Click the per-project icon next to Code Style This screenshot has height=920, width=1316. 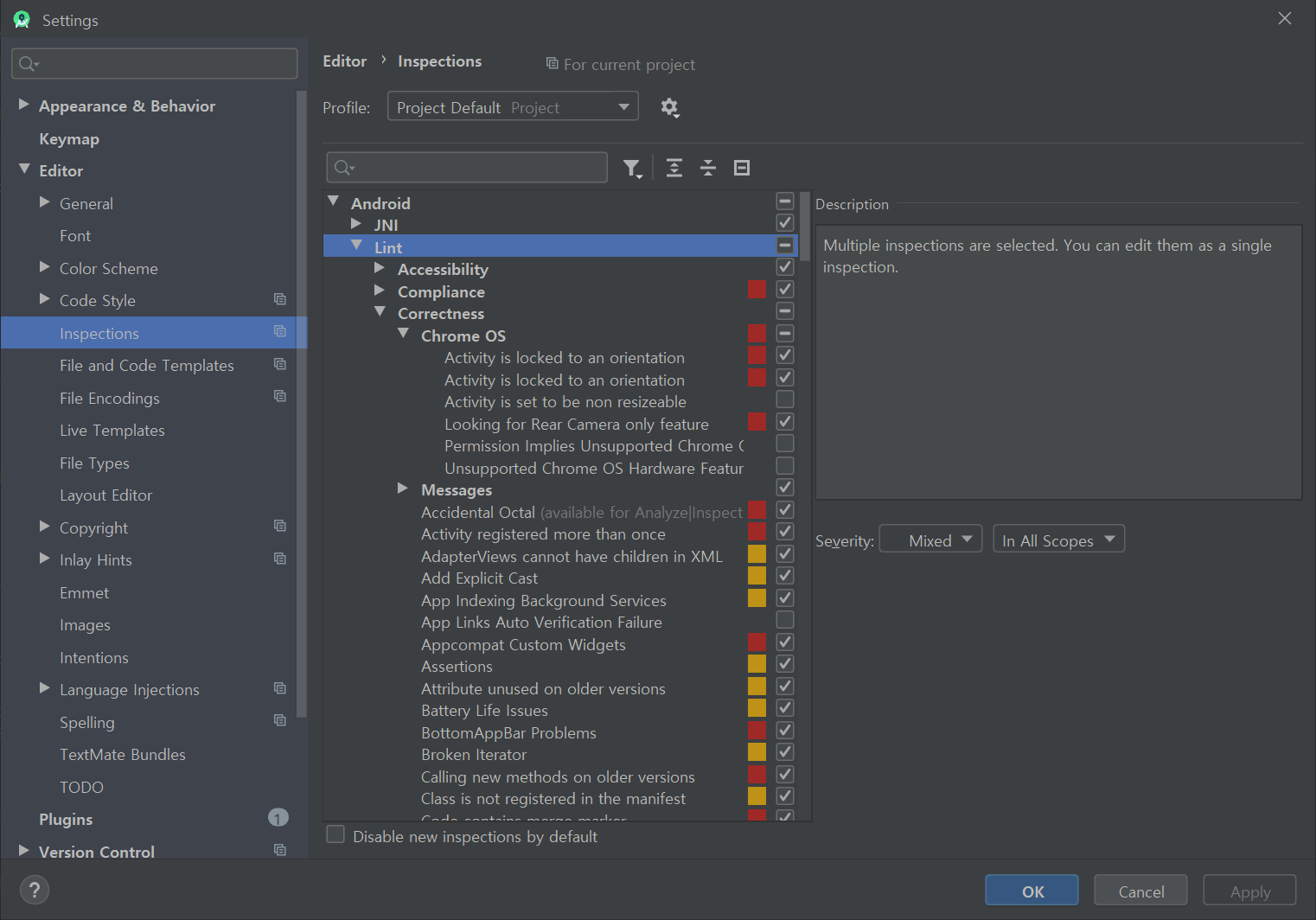(x=280, y=300)
